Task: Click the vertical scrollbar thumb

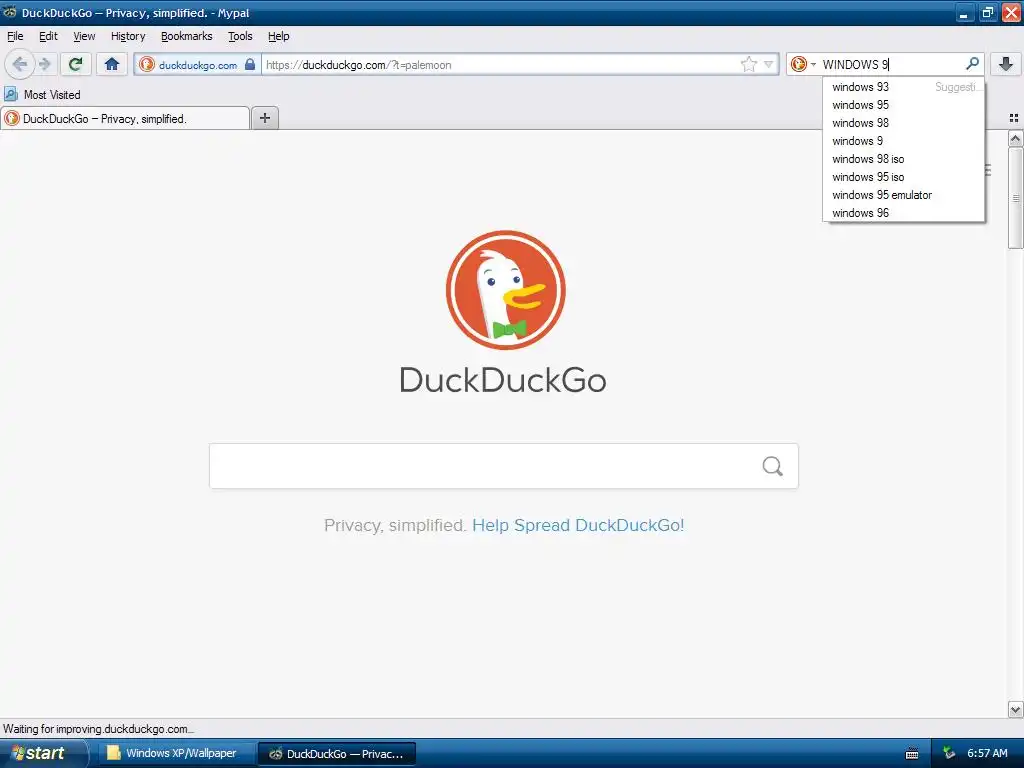Action: point(1015,198)
